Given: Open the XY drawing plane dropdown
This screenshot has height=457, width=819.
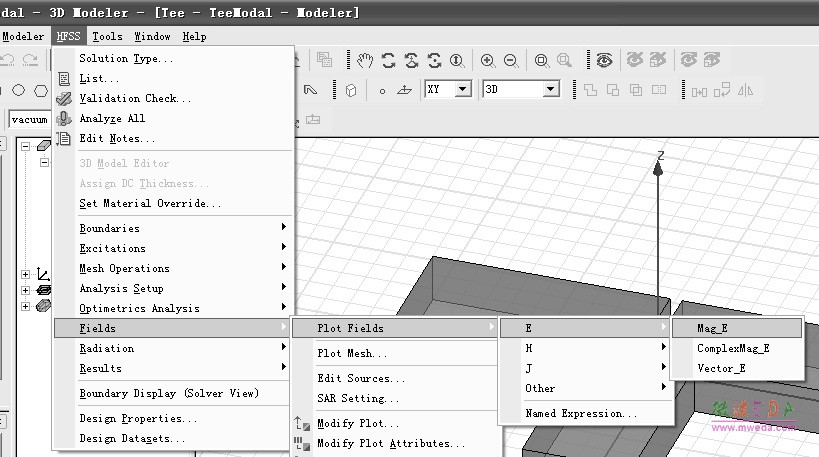Looking at the screenshot, I should click(x=462, y=89).
